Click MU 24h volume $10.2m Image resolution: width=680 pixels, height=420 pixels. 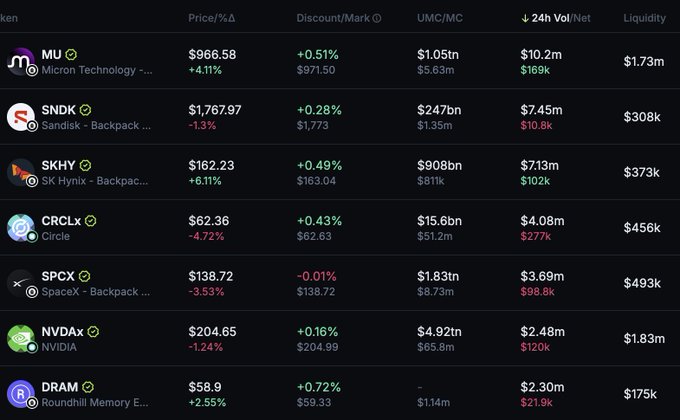pos(541,55)
